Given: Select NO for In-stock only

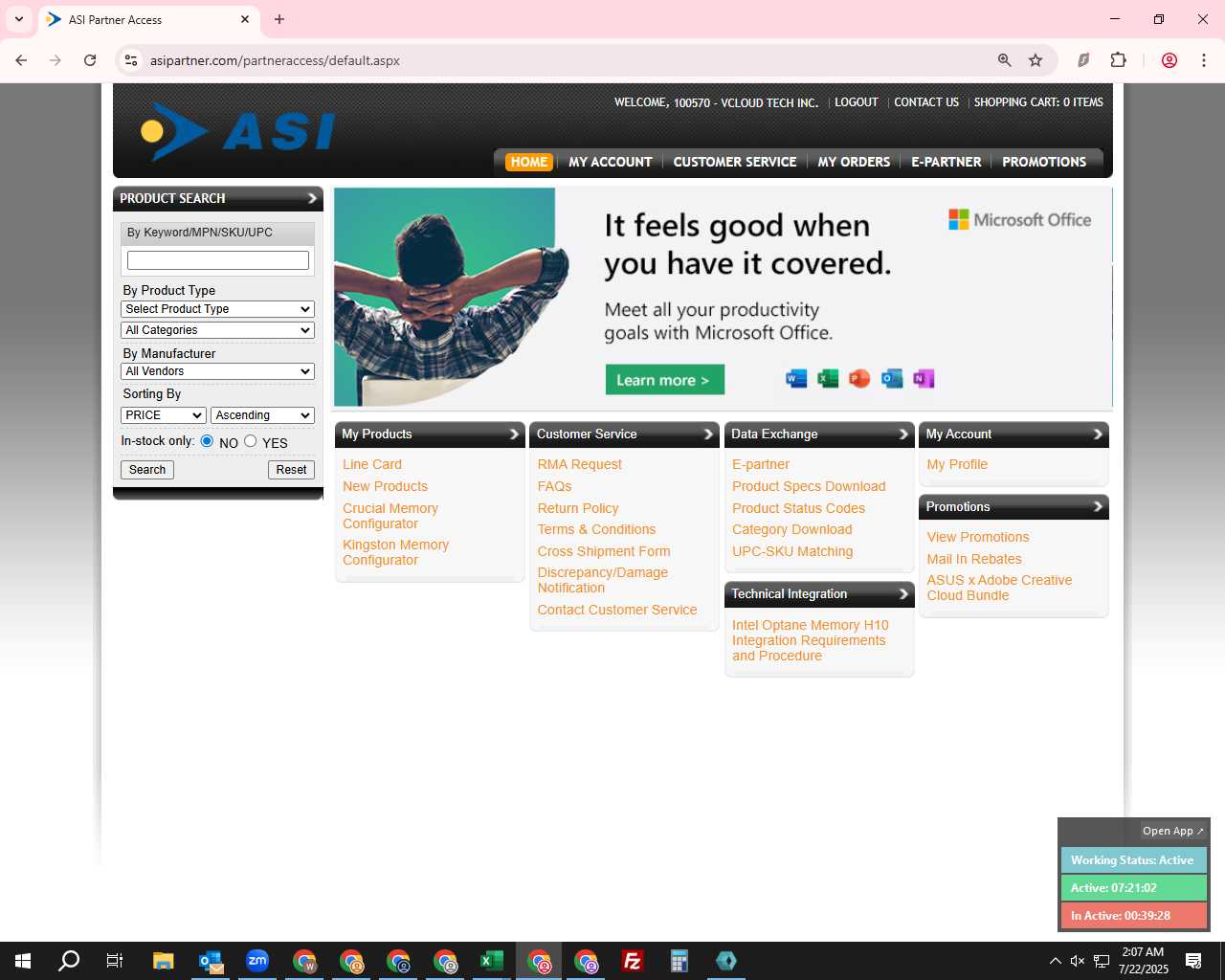Looking at the screenshot, I should tap(207, 441).
